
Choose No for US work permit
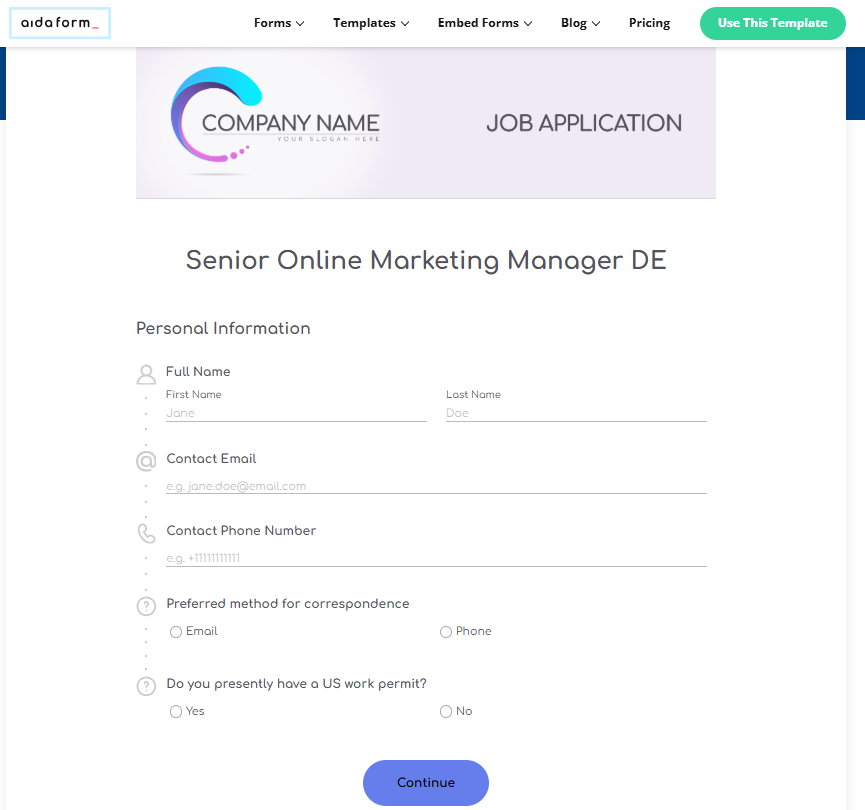click(x=446, y=712)
